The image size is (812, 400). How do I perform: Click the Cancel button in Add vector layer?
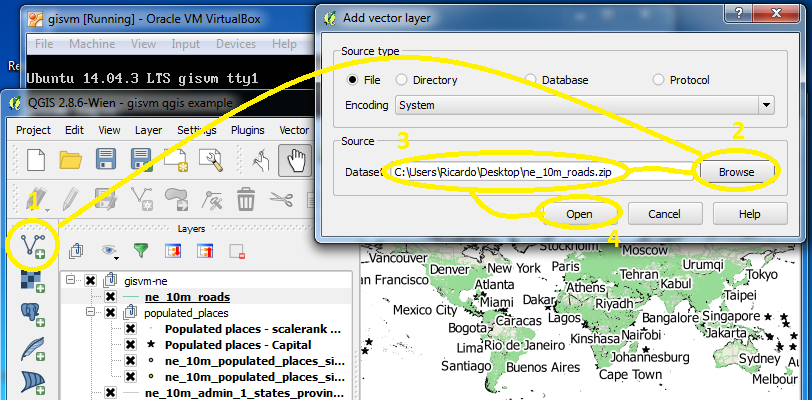664,213
